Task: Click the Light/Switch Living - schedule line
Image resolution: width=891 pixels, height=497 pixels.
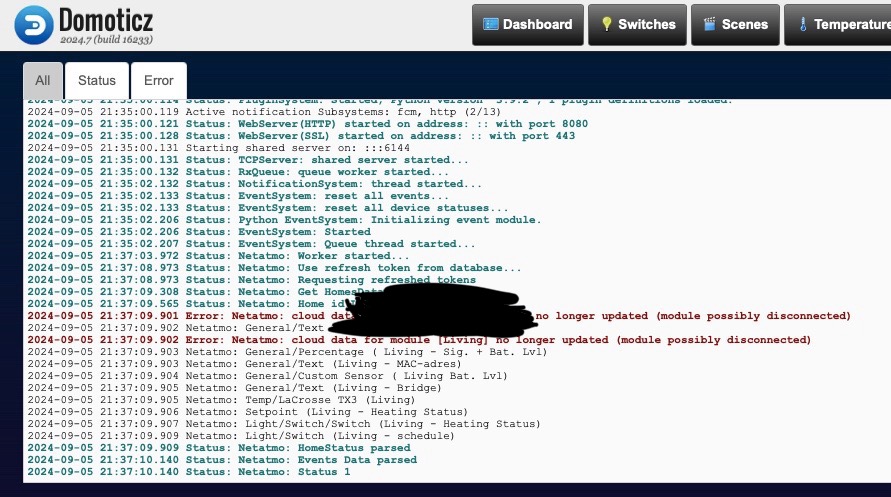Action: pos(241,436)
